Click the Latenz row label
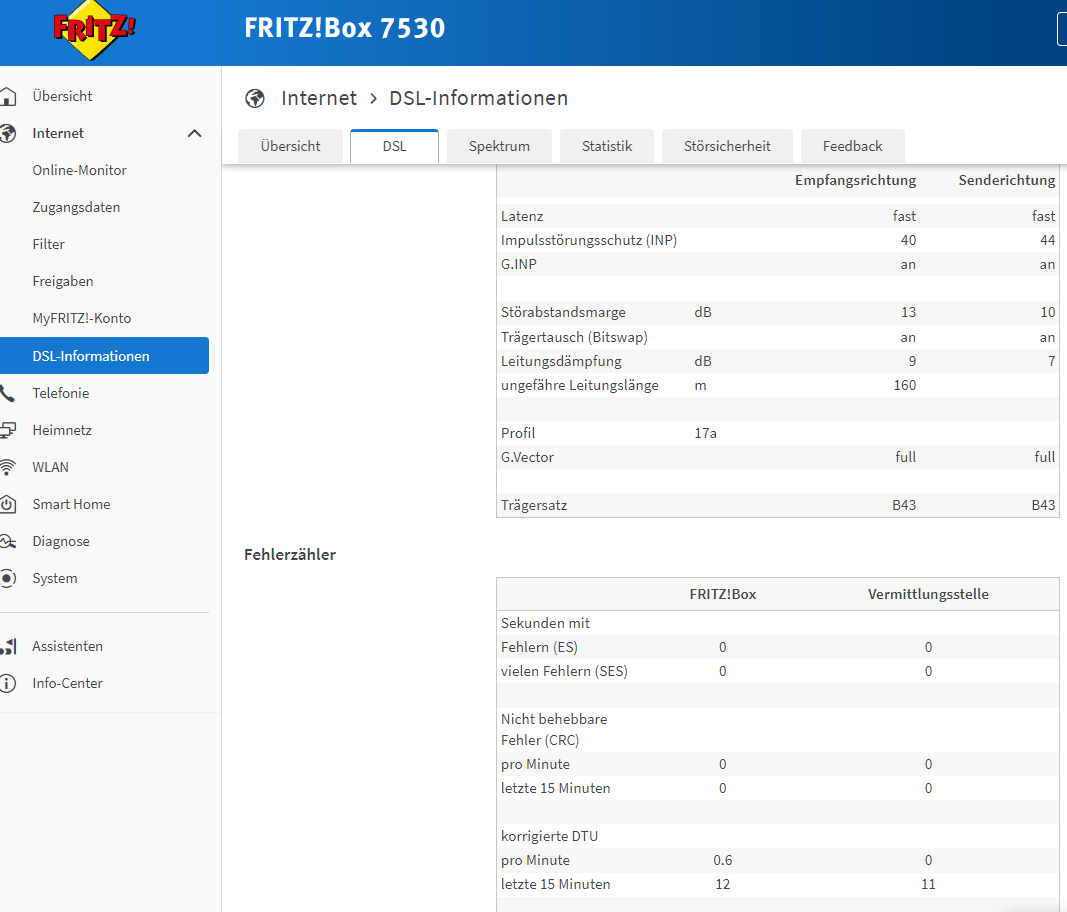1067x912 pixels. 522,216
